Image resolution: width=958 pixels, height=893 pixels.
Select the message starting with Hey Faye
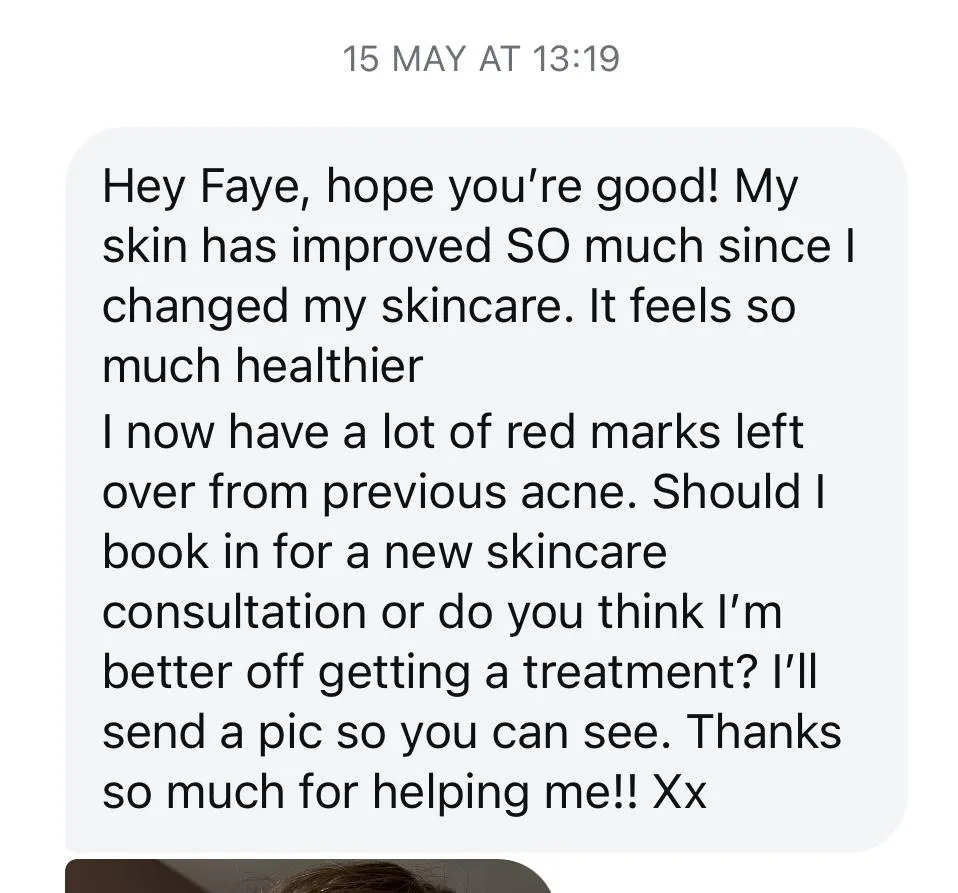click(x=486, y=489)
